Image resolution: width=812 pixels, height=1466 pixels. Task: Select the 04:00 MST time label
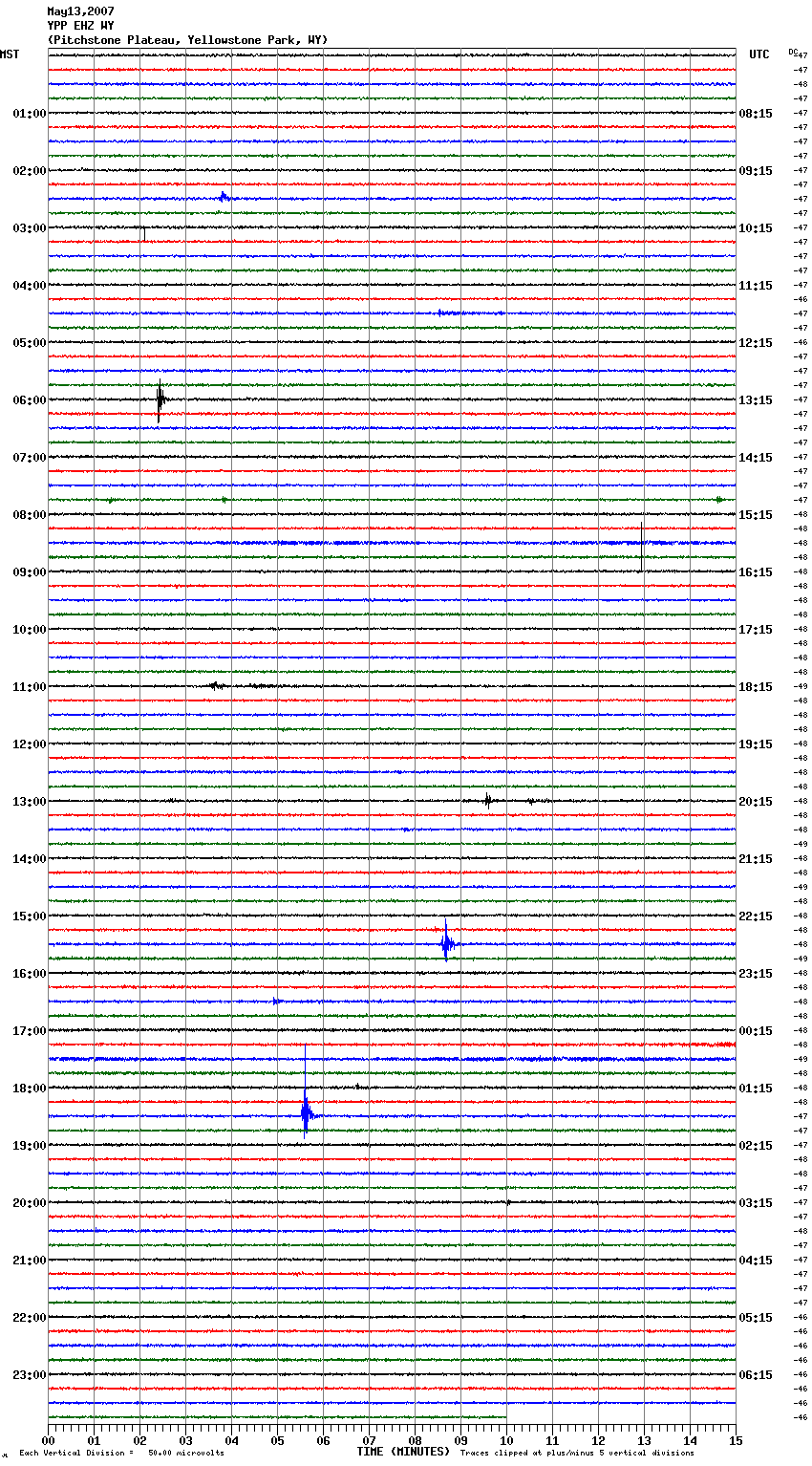pos(30,286)
